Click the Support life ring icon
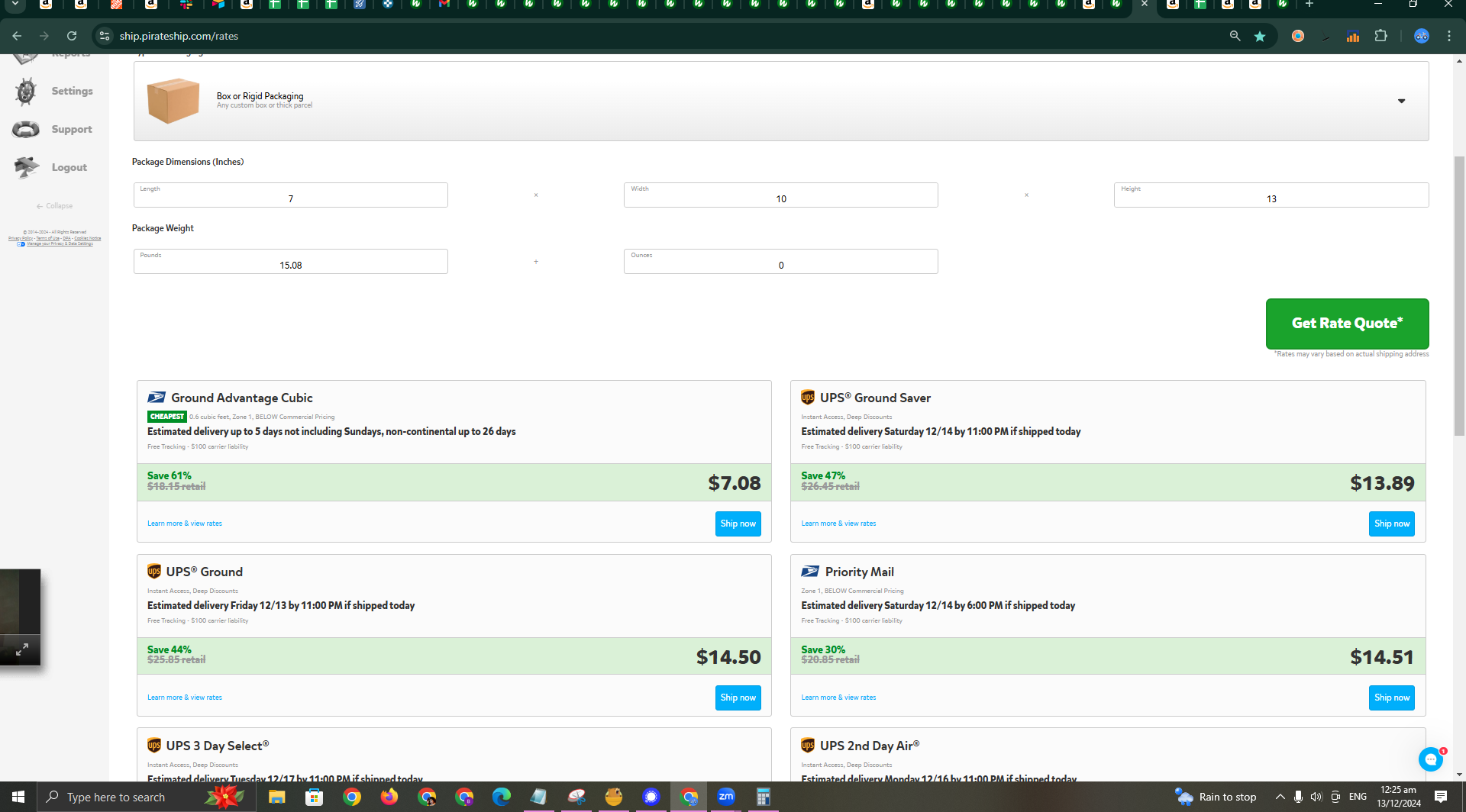Image resolution: width=1466 pixels, height=812 pixels. click(25, 130)
